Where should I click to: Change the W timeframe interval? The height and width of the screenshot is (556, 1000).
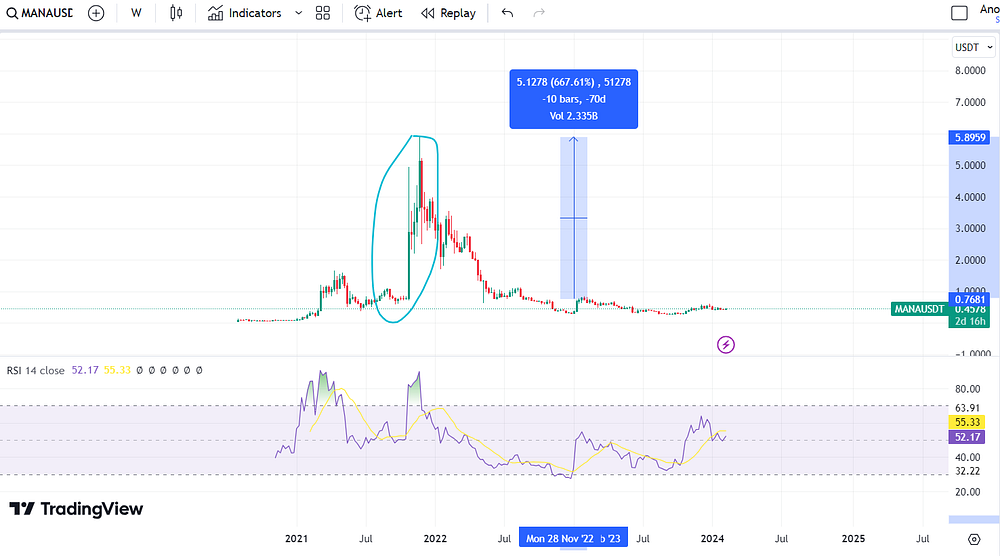(136, 13)
